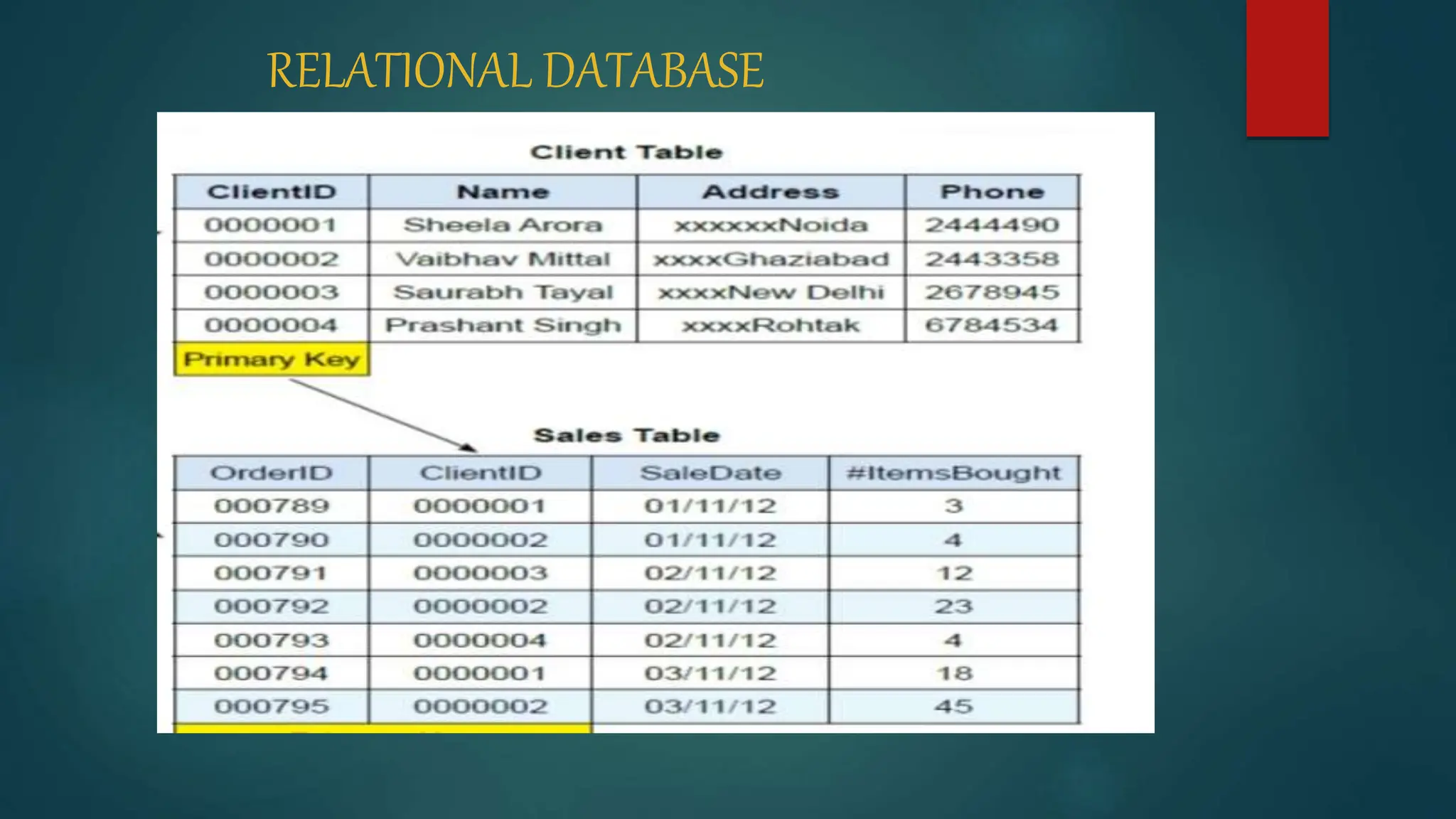Select the name Sheela Arora

coord(503,225)
